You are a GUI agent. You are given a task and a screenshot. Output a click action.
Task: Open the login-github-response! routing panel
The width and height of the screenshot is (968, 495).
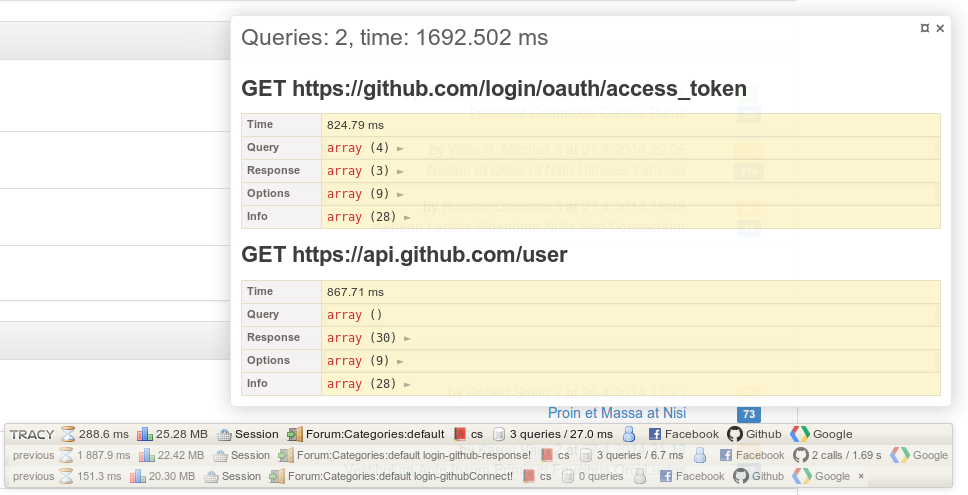pos(404,455)
